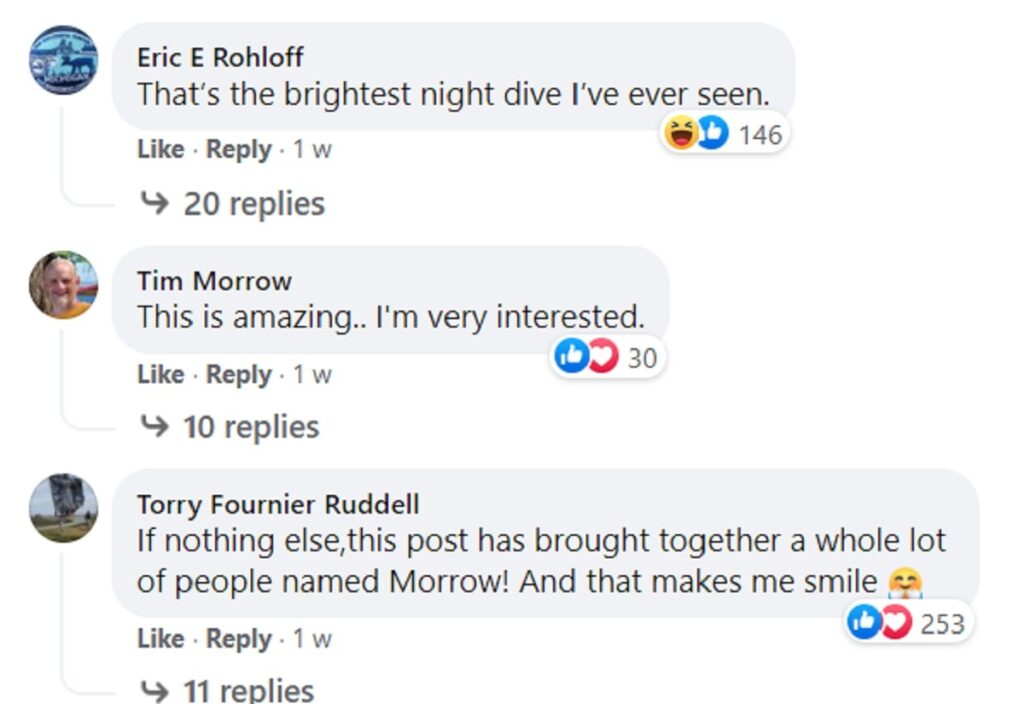Like Tim Morrow's comment

point(160,375)
